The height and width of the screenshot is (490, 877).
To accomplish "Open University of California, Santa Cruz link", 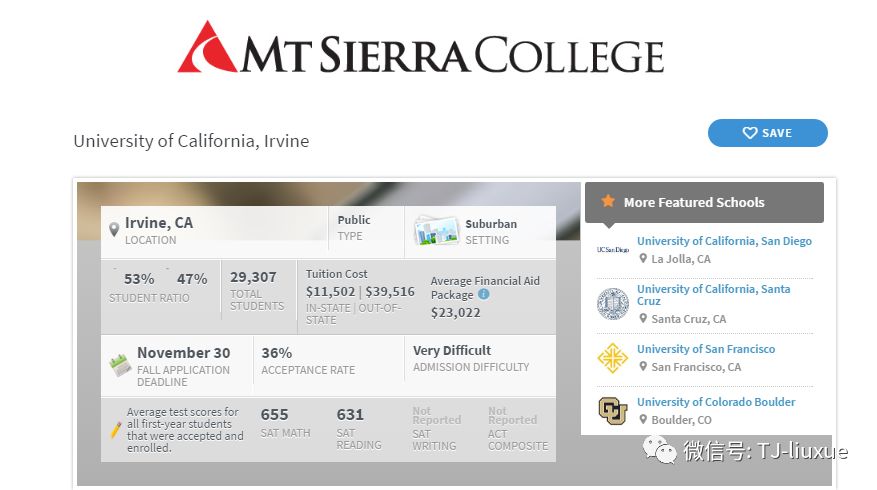I will (x=714, y=295).
